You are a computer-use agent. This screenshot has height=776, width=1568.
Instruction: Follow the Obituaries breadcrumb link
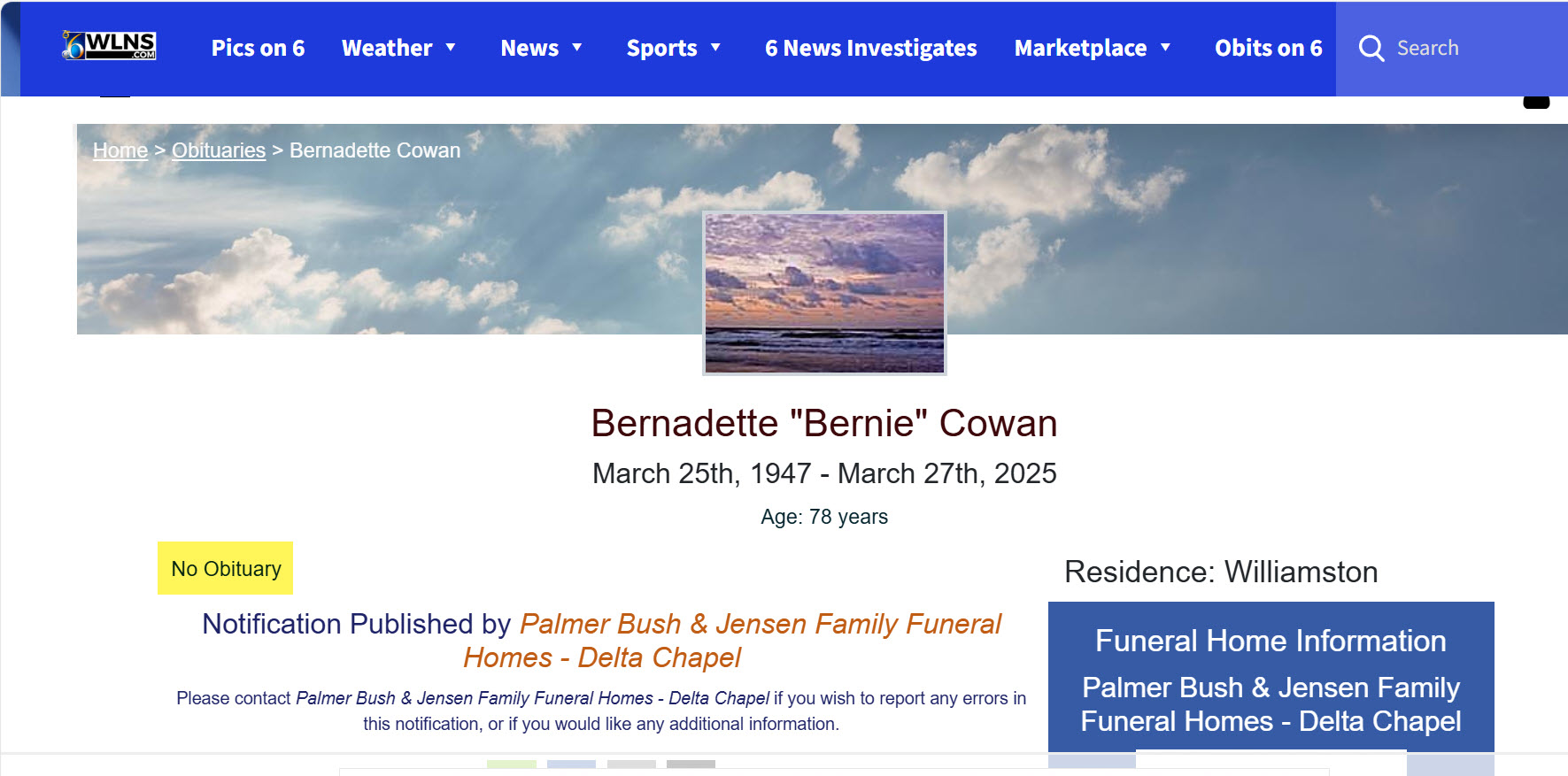(x=219, y=150)
